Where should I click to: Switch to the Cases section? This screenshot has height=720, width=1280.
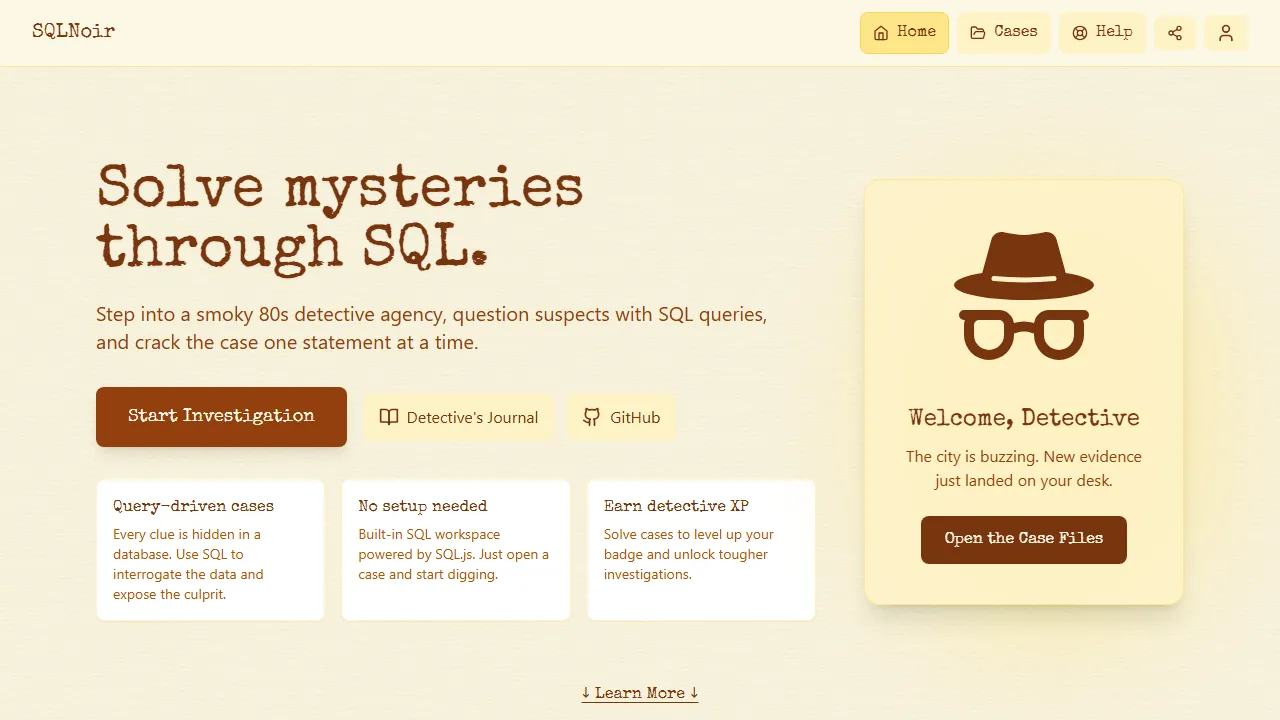pos(1004,32)
